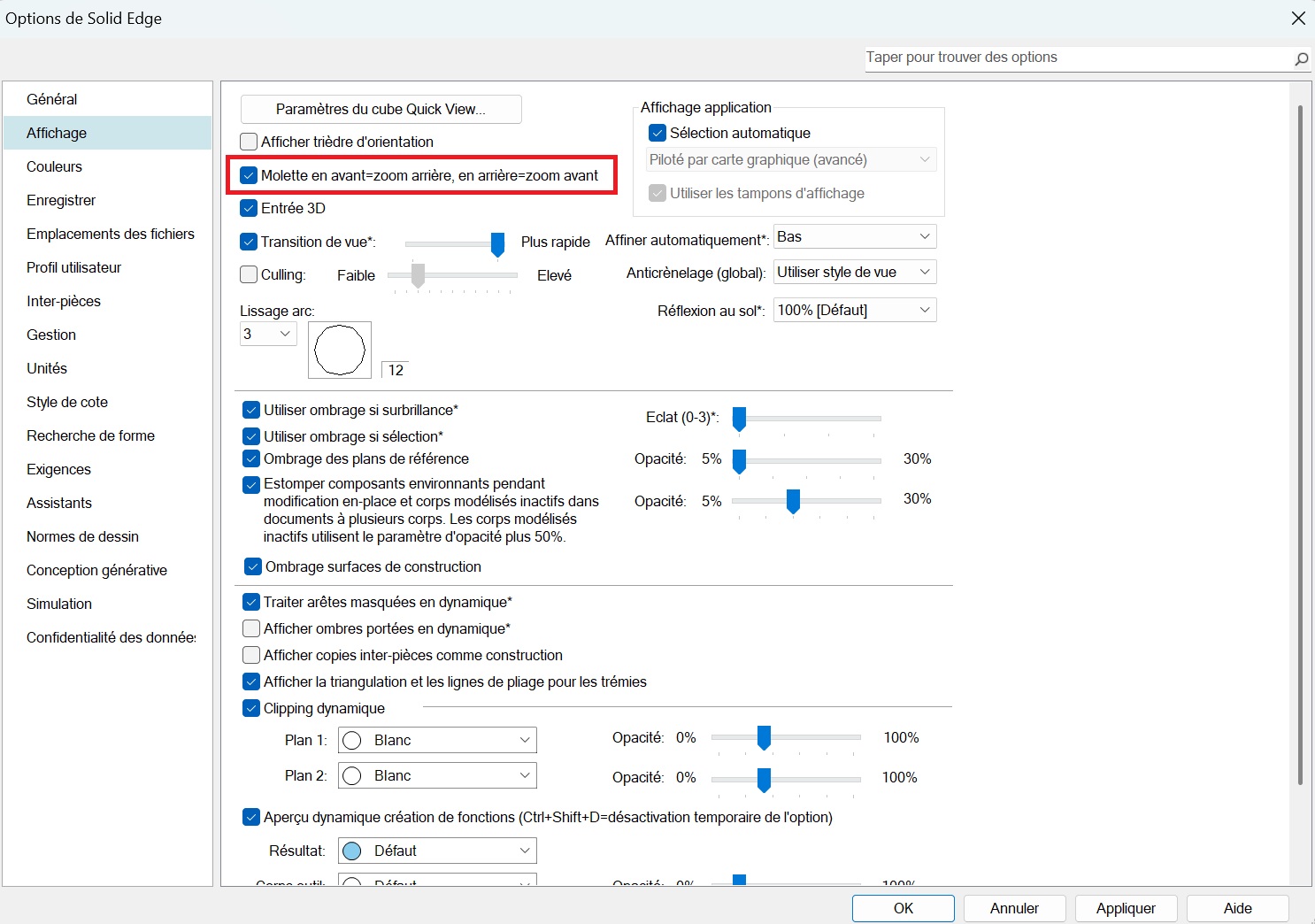Open Emplacements des fichiers page
Screen dimensions: 1315x924
tap(107, 234)
